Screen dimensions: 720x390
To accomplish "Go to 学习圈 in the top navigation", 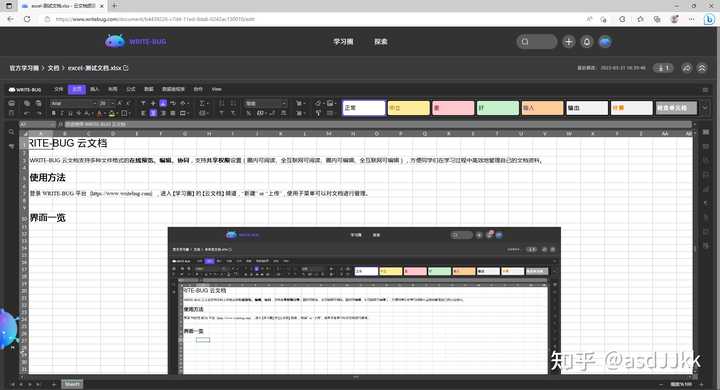I will [343, 41].
